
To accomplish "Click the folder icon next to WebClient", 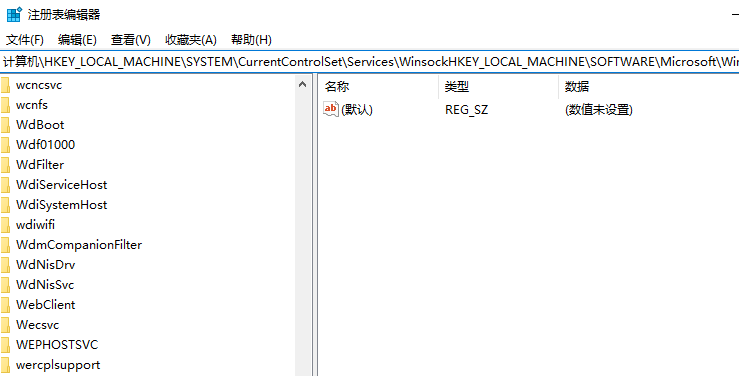I will click(5, 305).
